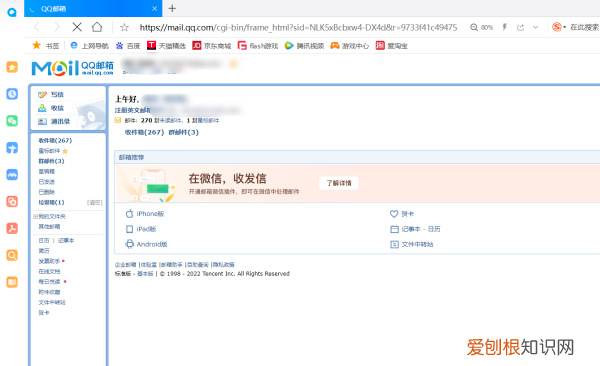Open the 上网导航 bookmark
The image size is (600, 366).
point(90,46)
